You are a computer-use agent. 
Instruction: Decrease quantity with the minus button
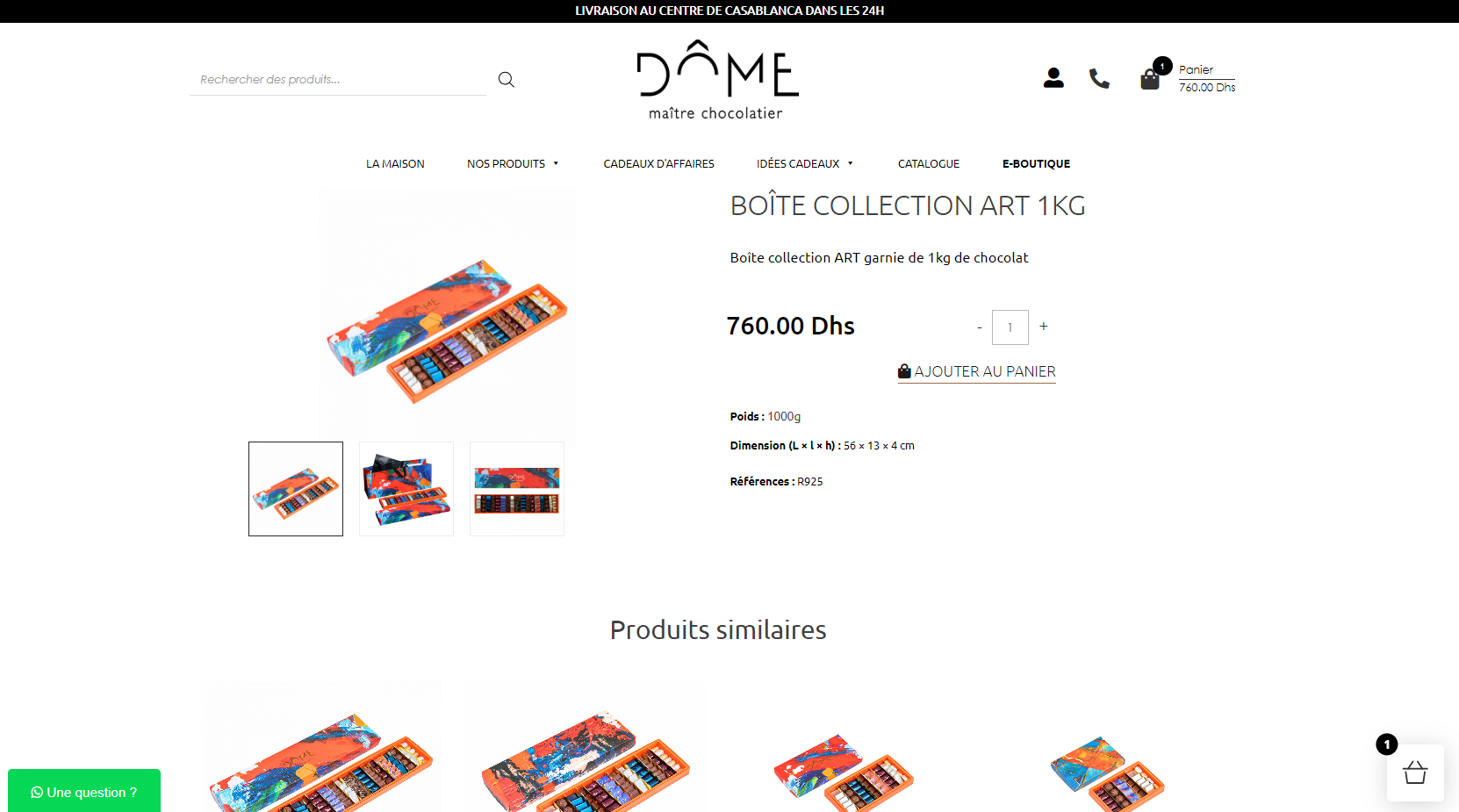click(x=979, y=327)
